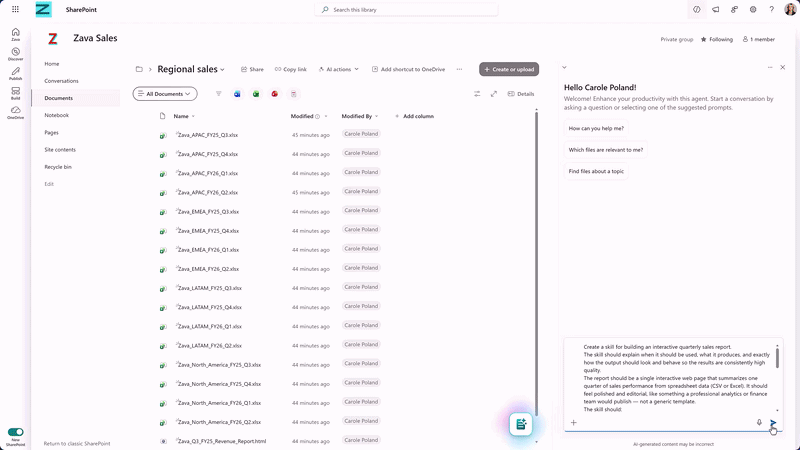This screenshot has height=450, width=800.
Task: Select 'Find files about a topic' prompt
Action: pyautogui.click(x=596, y=171)
